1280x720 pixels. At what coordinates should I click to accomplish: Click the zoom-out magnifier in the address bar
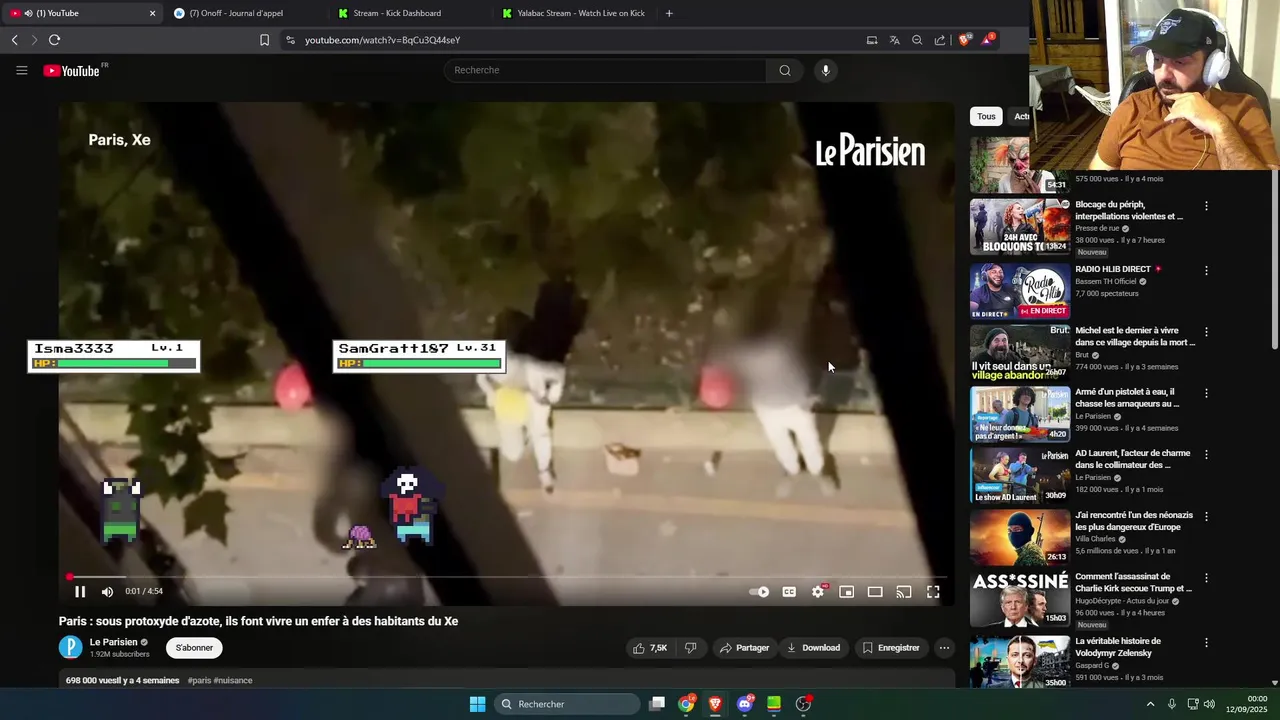(x=917, y=40)
